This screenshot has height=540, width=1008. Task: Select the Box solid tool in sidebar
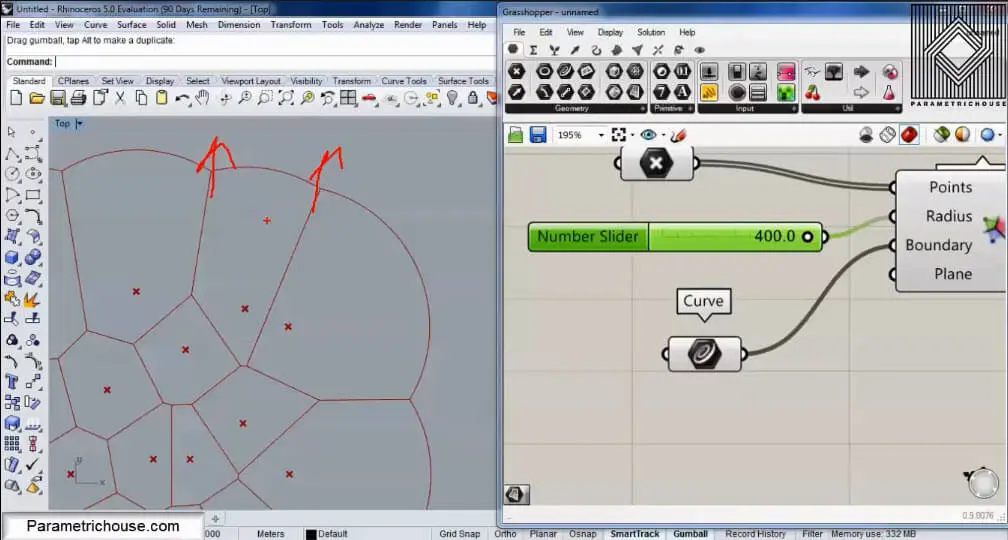click(x=12, y=257)
